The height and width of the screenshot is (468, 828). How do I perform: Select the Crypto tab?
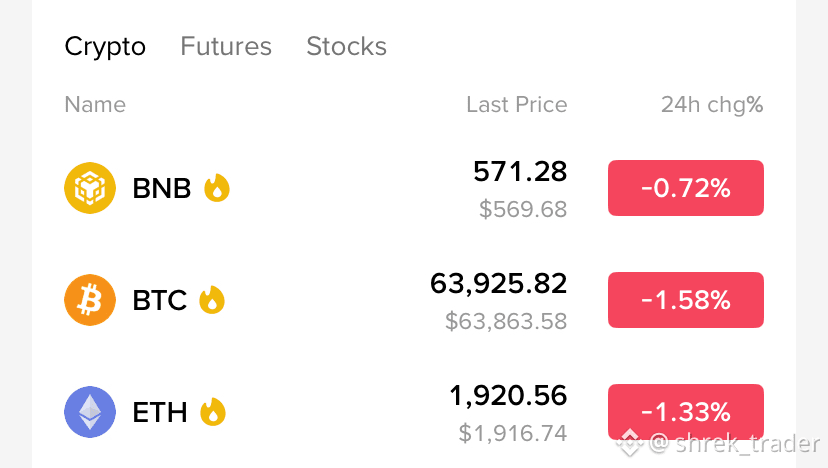coord(105,47)
